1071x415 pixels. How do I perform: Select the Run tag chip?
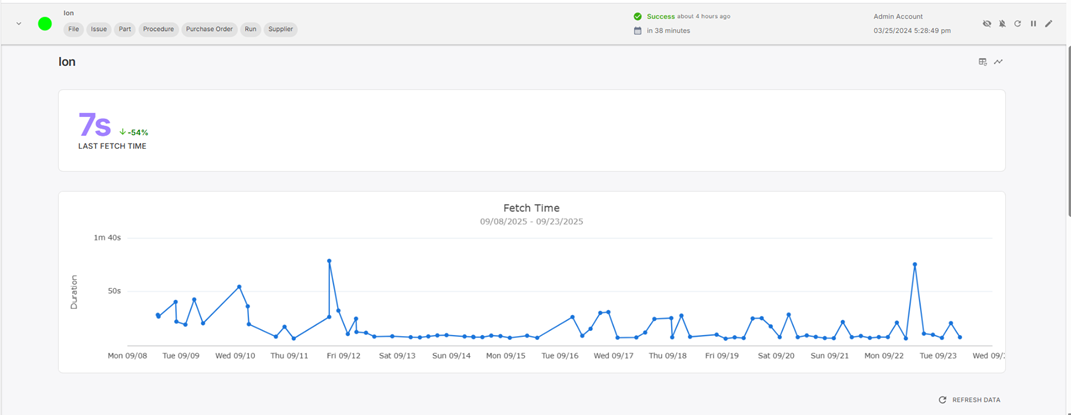[x=250, y=29]
